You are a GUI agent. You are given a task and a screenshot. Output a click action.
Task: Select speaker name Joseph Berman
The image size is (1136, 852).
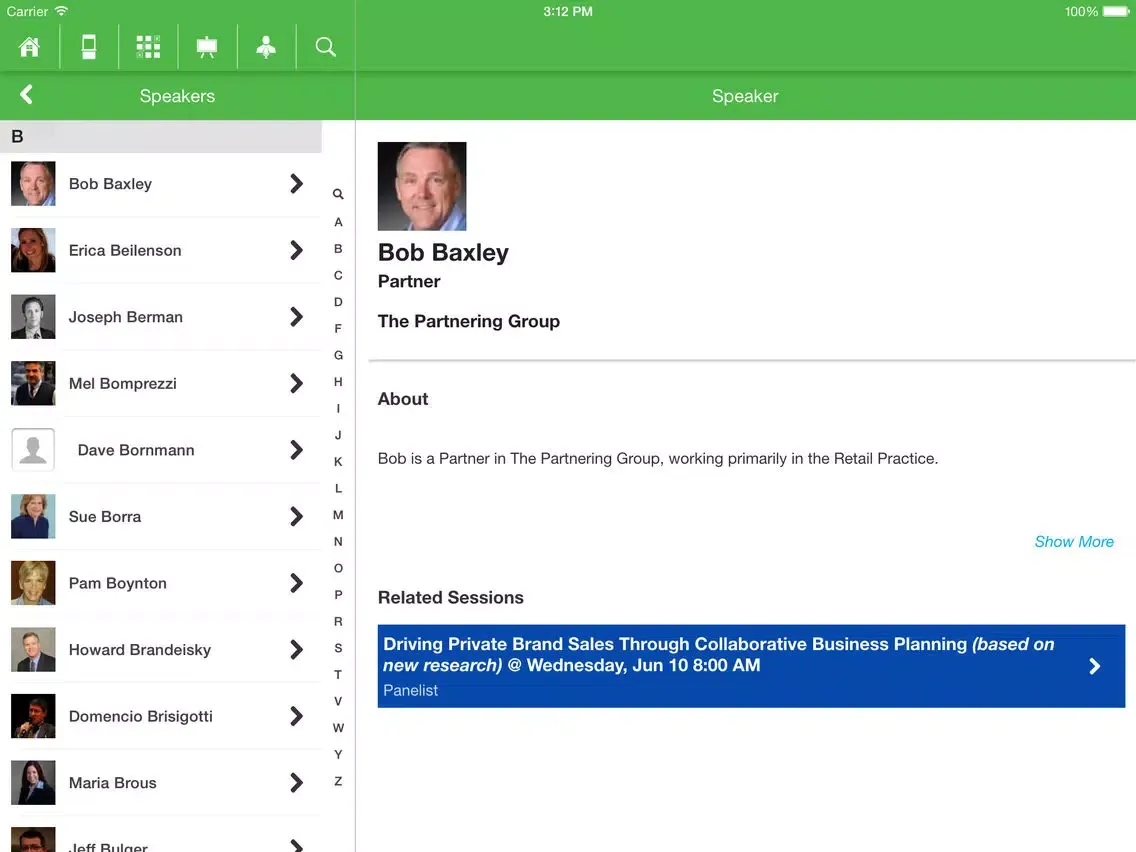click(126, 317)
